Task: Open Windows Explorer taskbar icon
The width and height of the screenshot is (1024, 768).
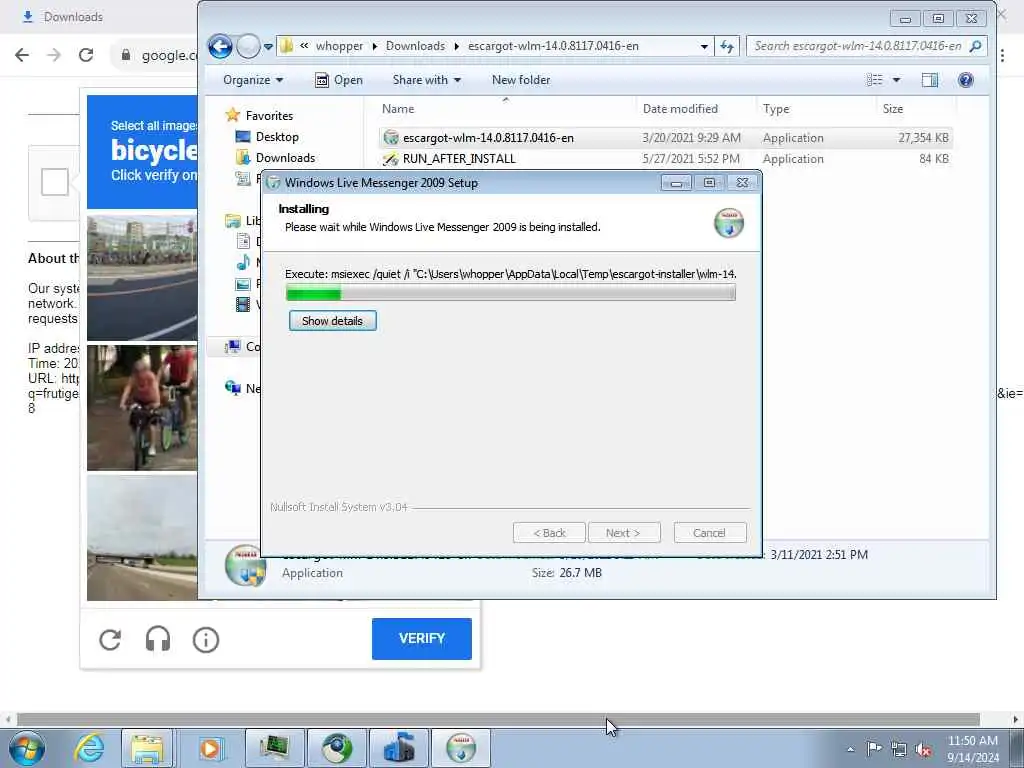Action: [x=147, y=748]
